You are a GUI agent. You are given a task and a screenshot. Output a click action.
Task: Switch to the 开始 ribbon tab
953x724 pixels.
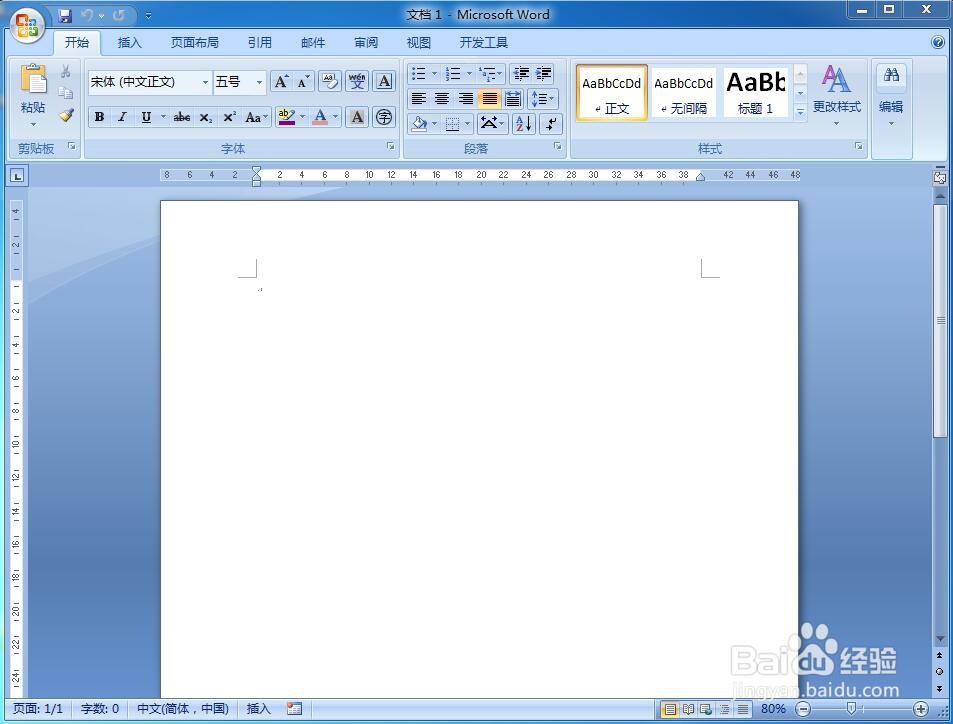(77, 43)
